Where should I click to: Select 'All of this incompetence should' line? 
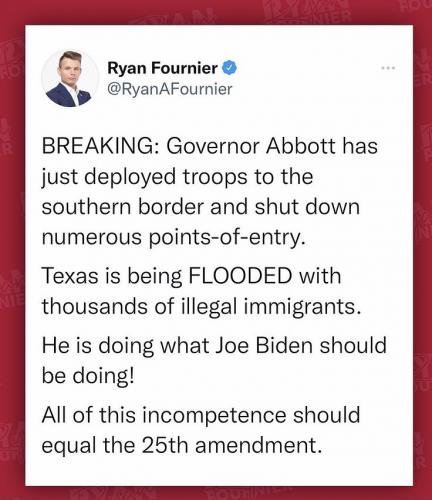coord(201,415)
